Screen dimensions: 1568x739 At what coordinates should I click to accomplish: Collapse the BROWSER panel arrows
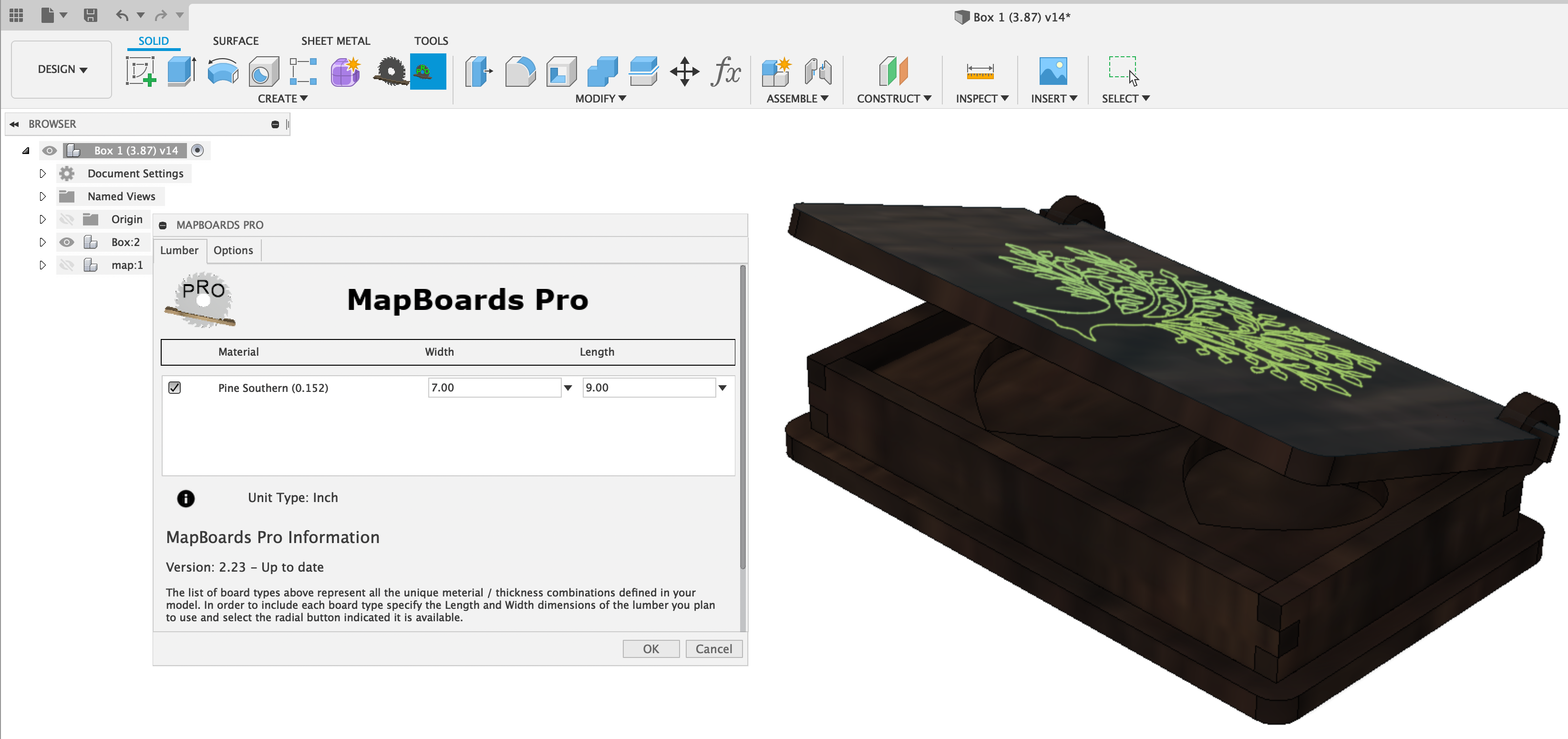14,124
